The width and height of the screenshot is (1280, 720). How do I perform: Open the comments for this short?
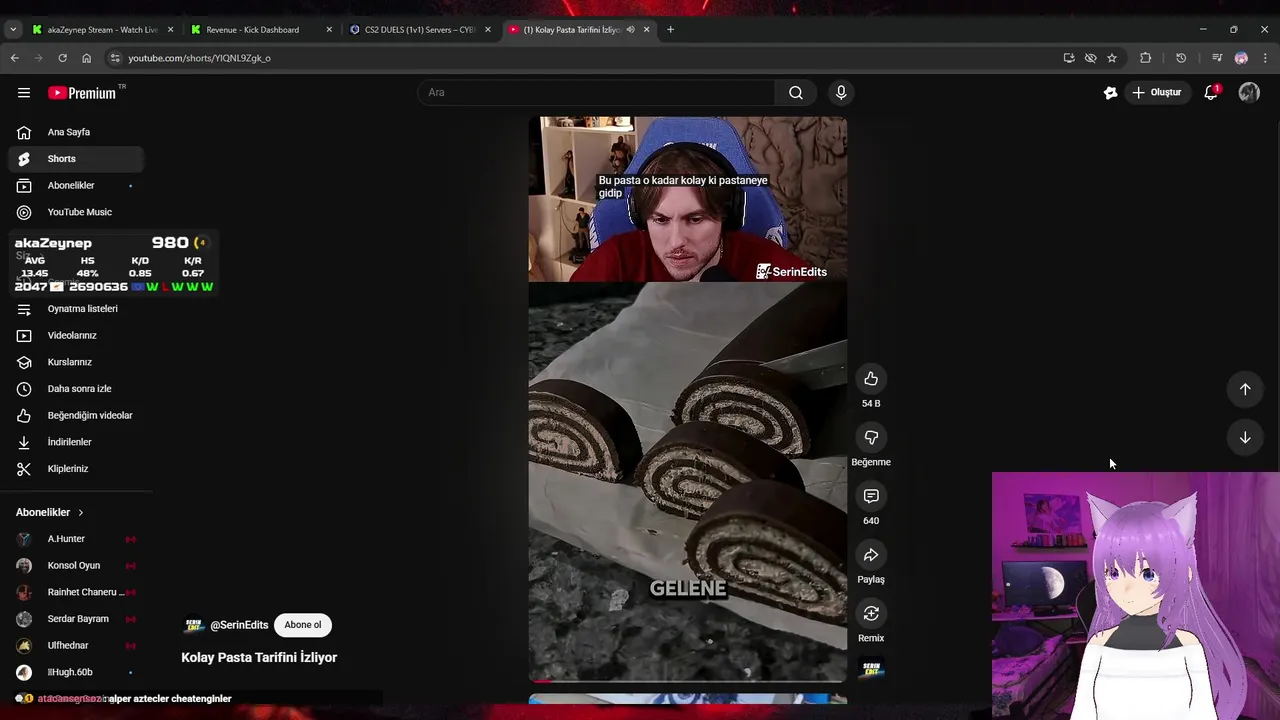[871, 496]
